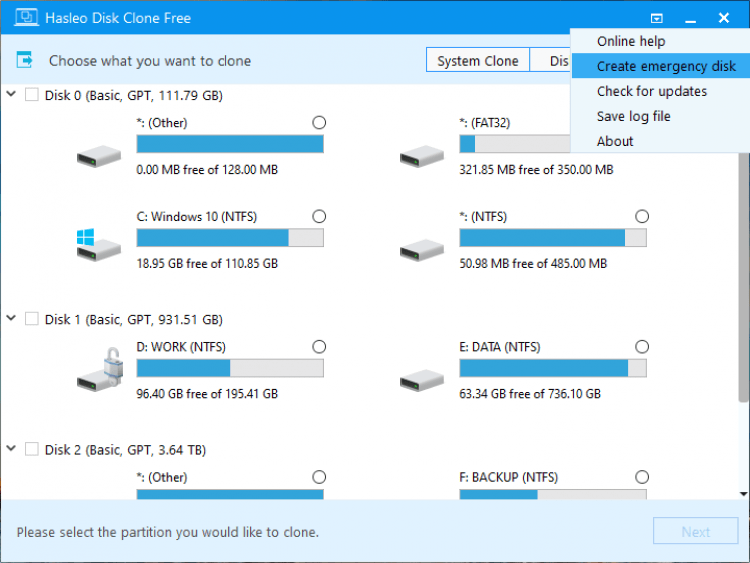750x563 pixels.
Task: Collapse the Disk 0 partition list
Action: (x=11, y=95)
